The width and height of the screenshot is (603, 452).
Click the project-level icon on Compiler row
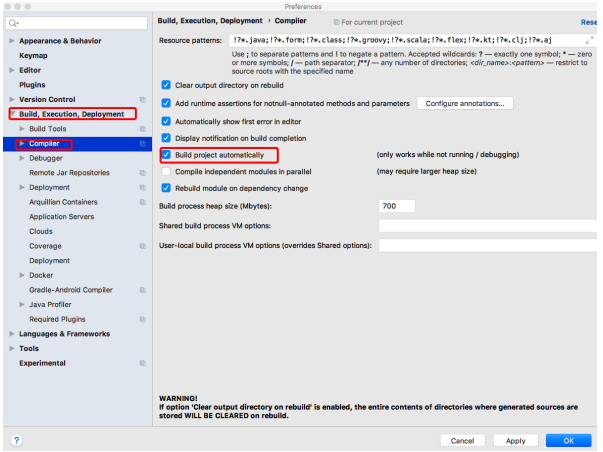coord(143,143)
